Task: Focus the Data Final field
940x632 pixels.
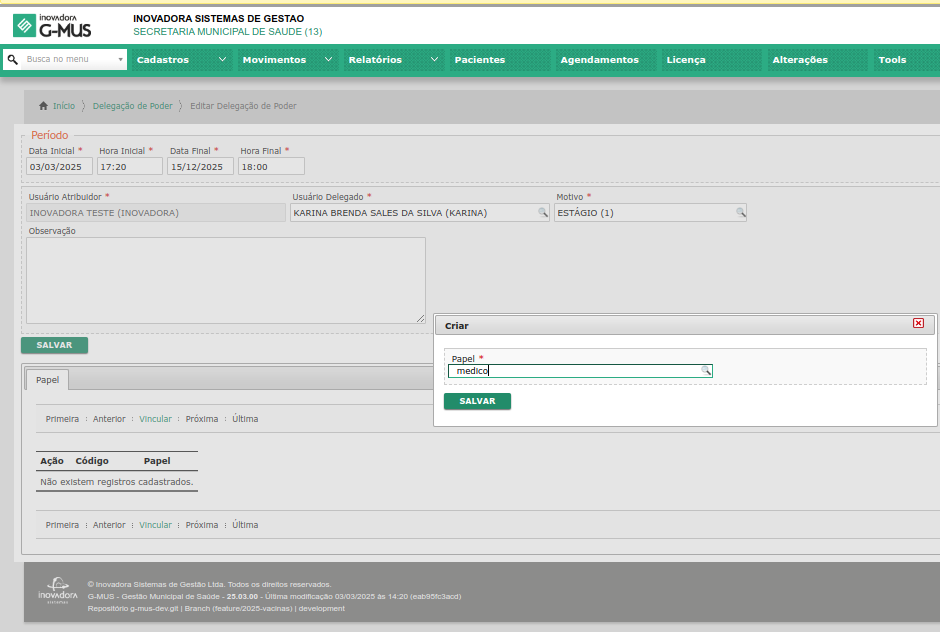Action: (x=200, y=166)
